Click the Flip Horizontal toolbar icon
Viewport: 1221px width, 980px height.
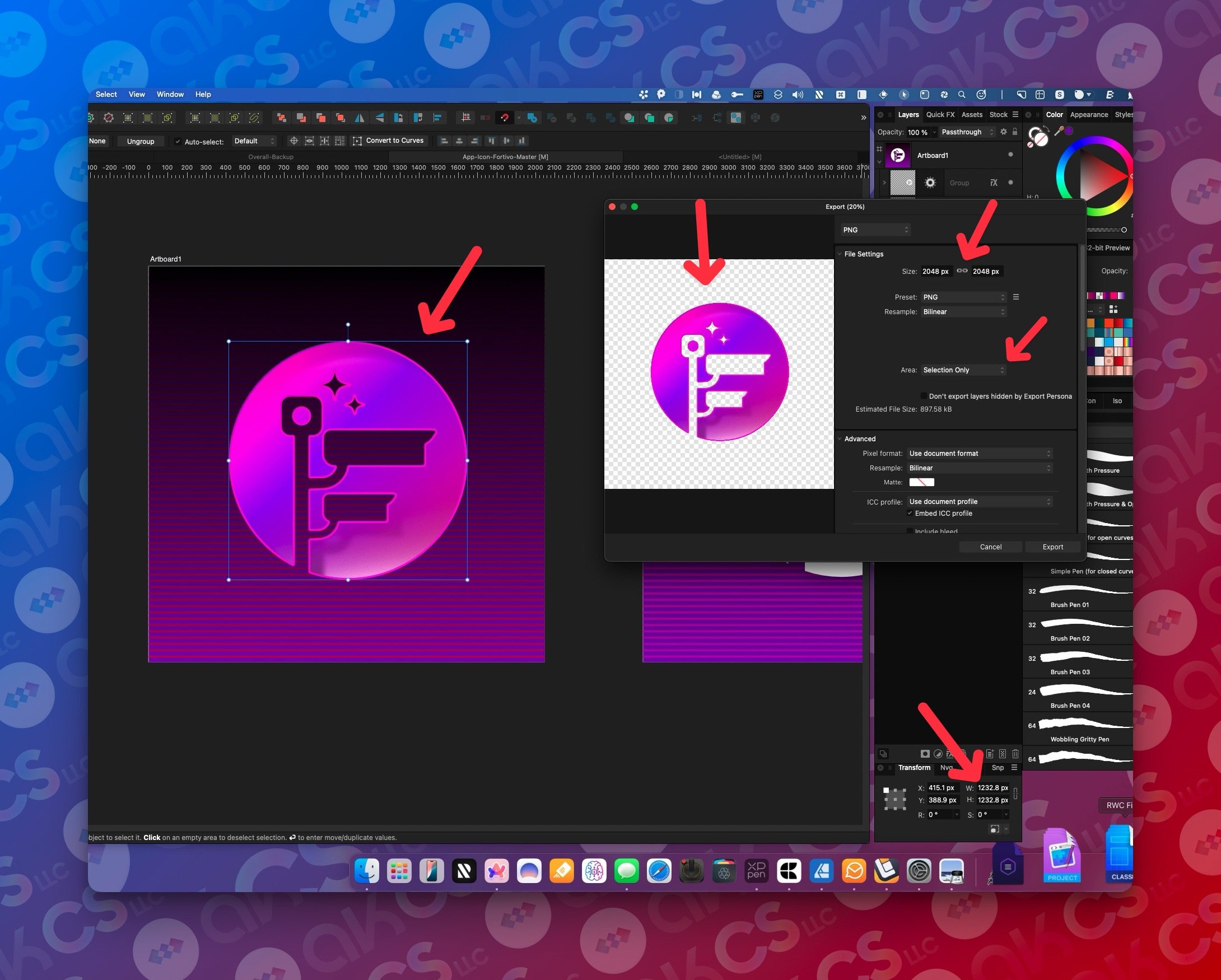(360, 118)
